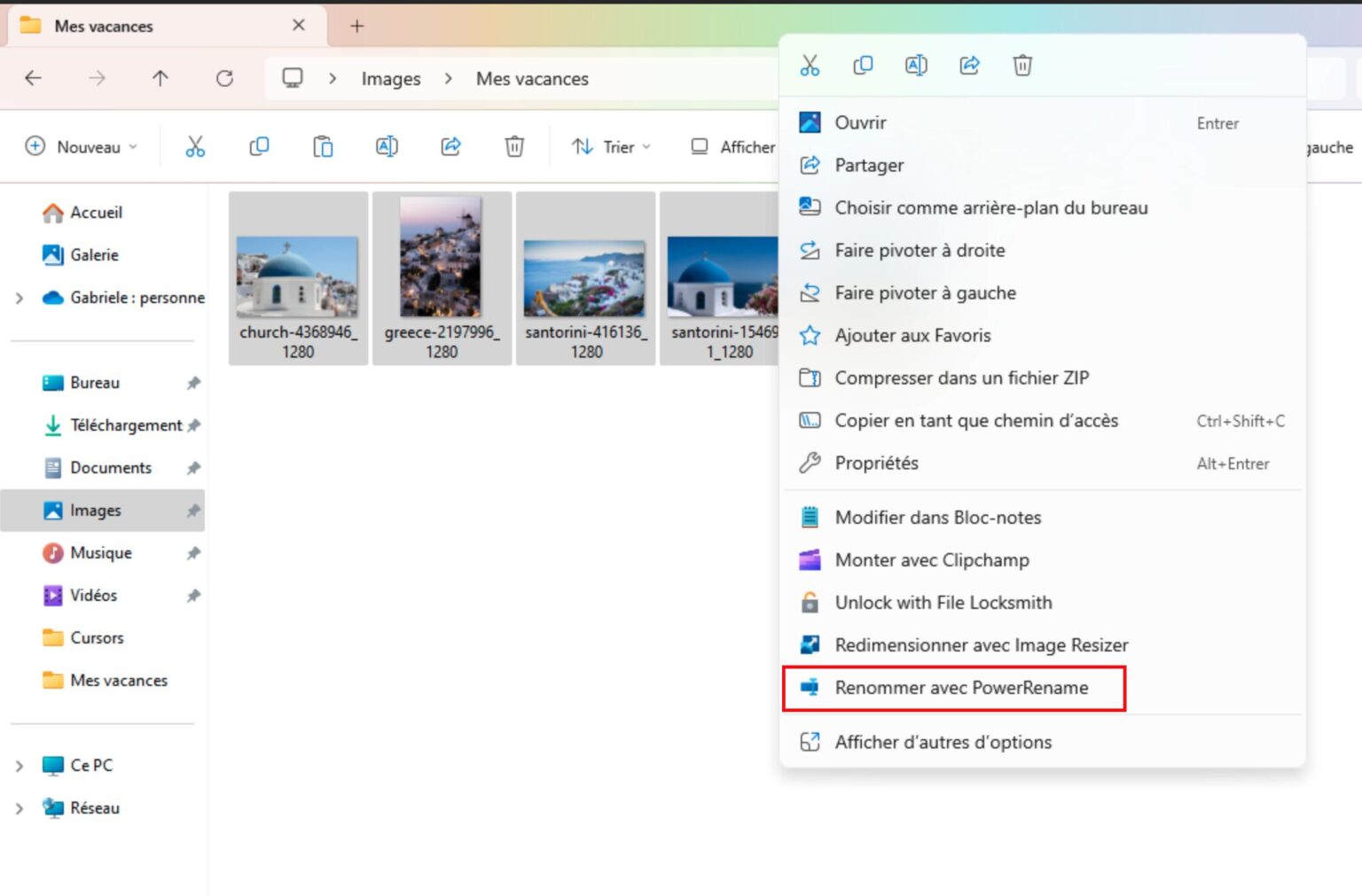
Task: Click the trash icon atop the context menu
Action: tap(1022, 65)
